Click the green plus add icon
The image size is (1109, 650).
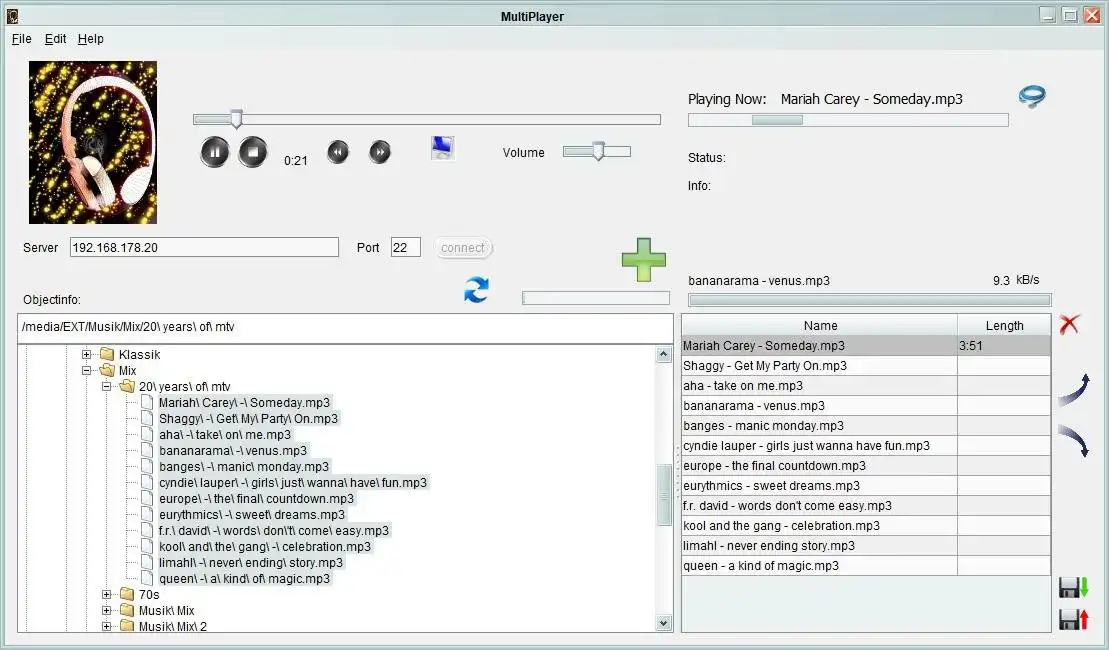644,260
